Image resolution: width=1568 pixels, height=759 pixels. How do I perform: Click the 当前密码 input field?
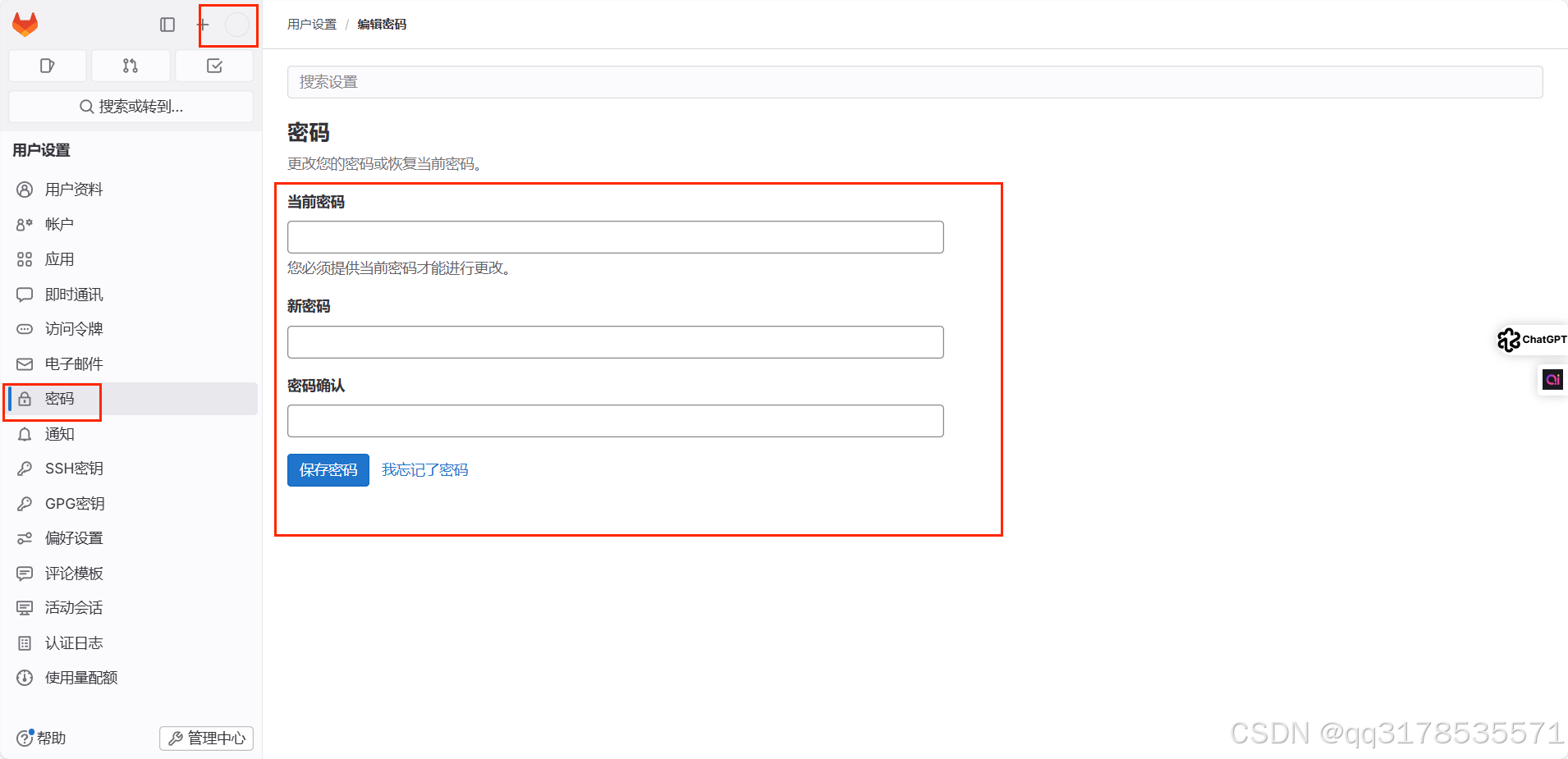616,237
